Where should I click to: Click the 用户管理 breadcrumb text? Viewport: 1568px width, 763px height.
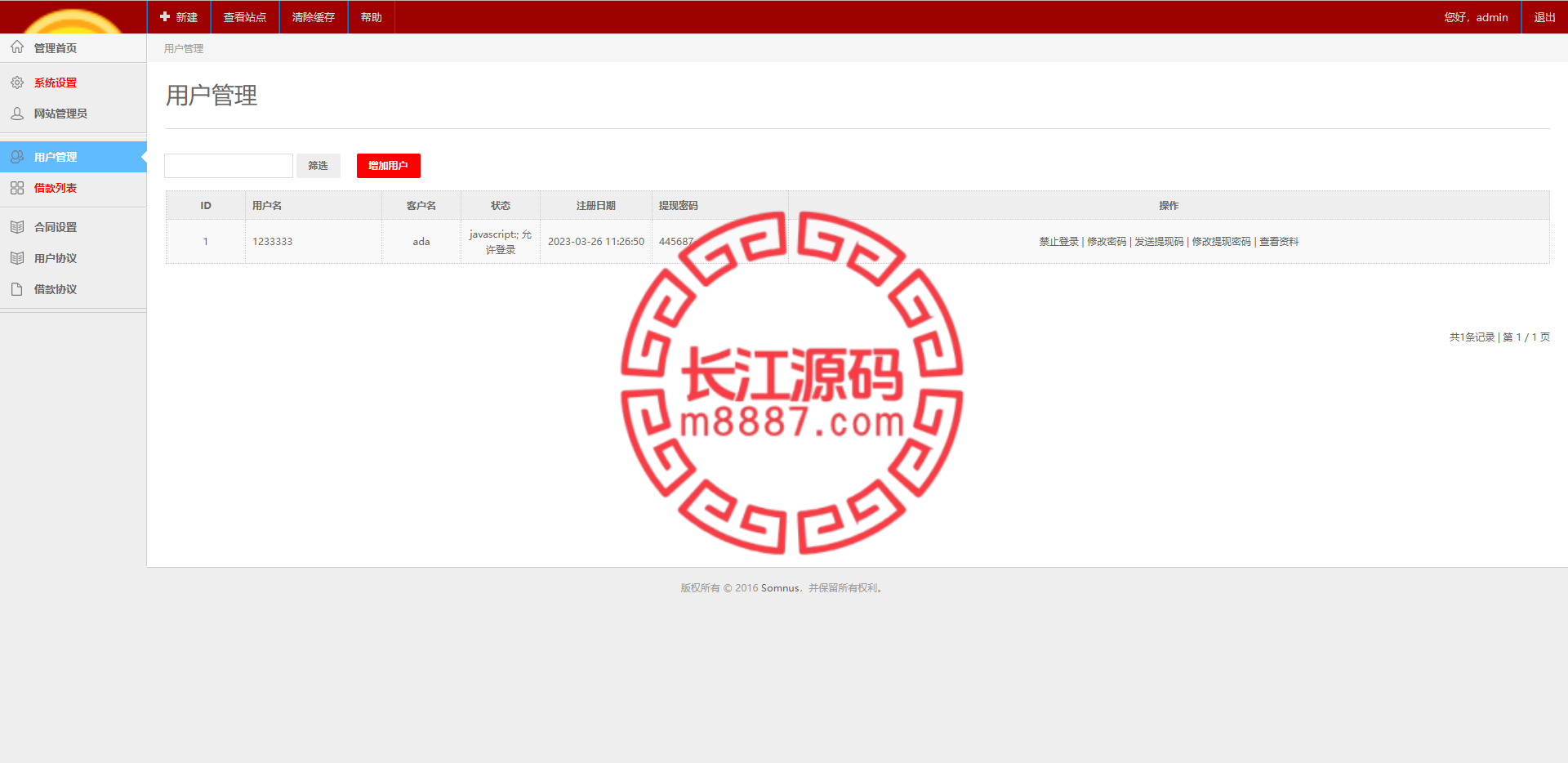(184, 49)
